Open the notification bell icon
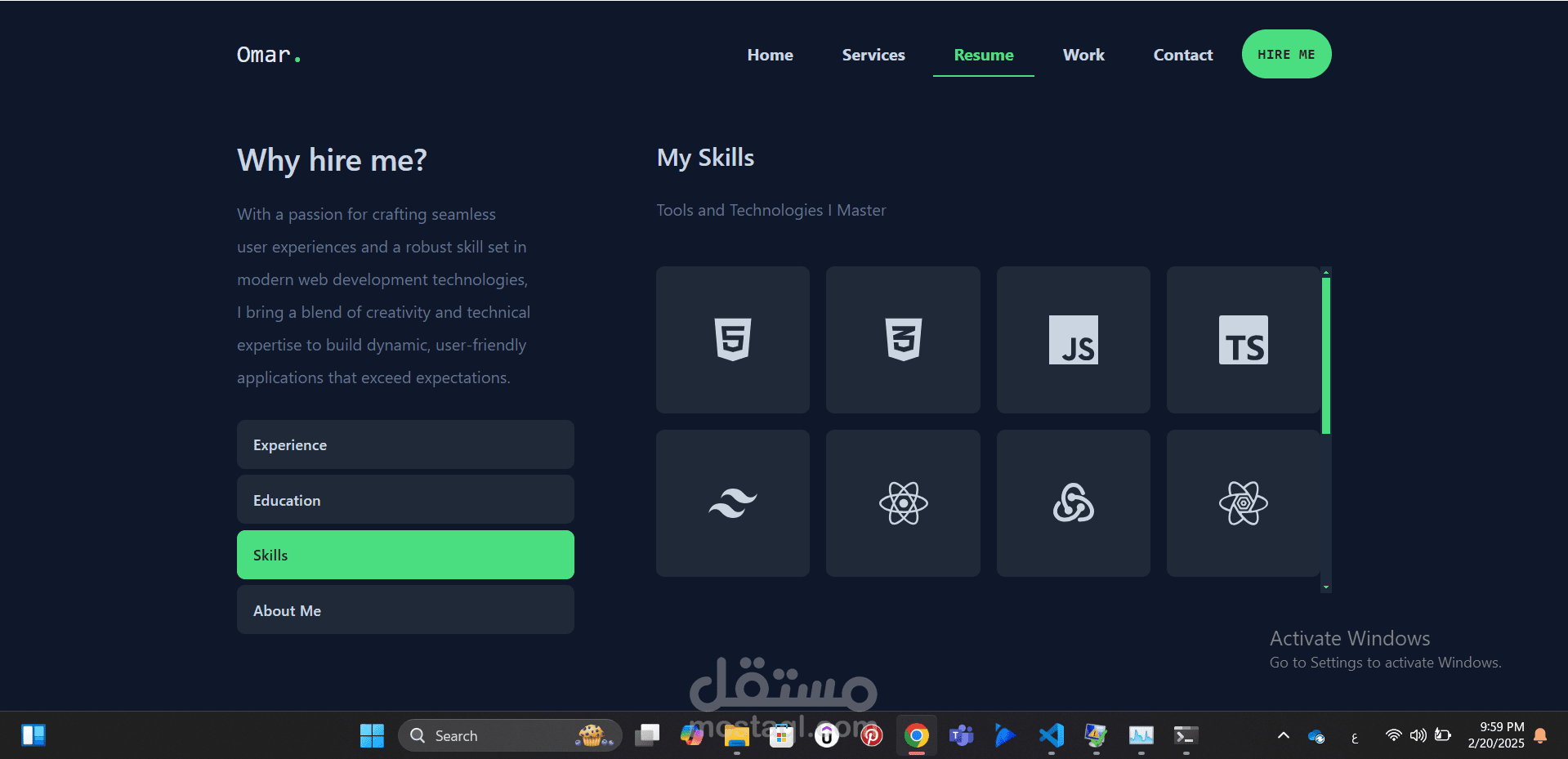The height and width of the screenshot is (759, 1568). pyautogui.click(x=1540, y=735)
